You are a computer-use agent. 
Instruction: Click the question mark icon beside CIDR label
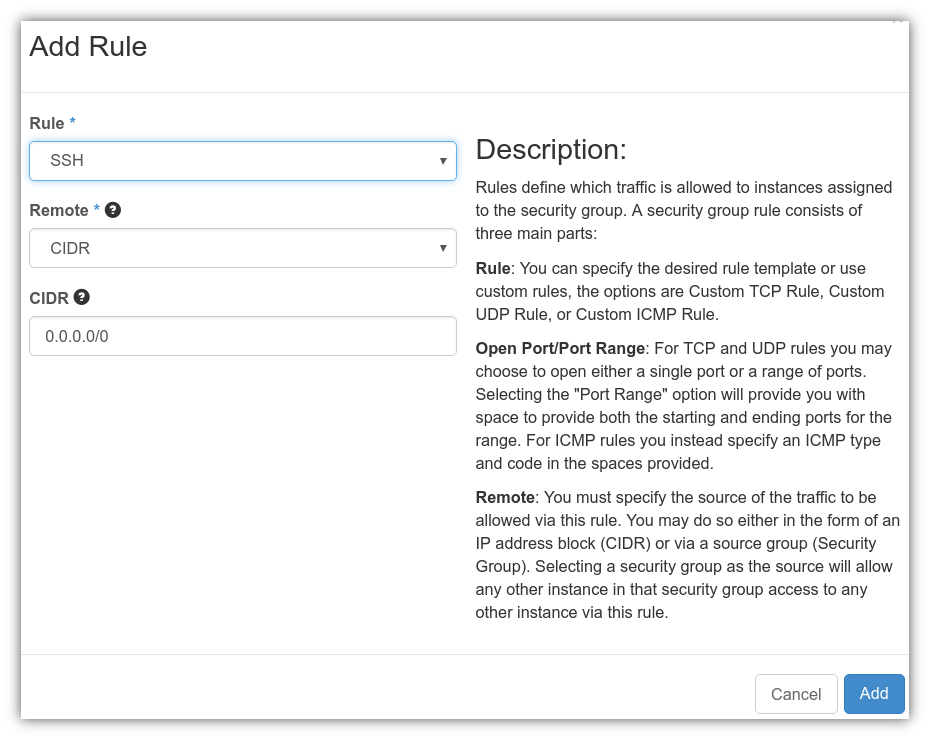point(82,297)
